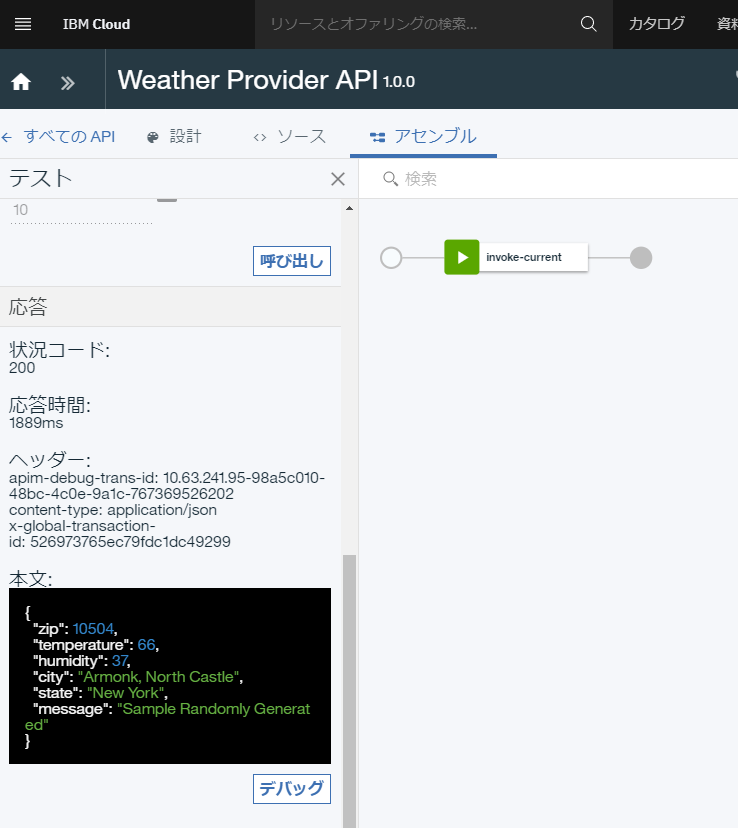Screen dimensions: 738x828
Task: Click the content-type: application/json line
Action: pos(113,510)
